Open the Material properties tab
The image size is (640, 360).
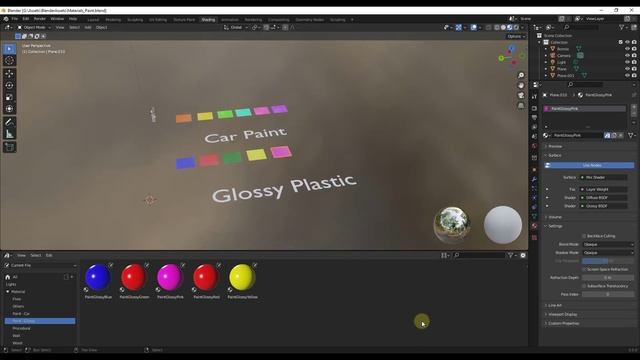click(x=534, y=226)
